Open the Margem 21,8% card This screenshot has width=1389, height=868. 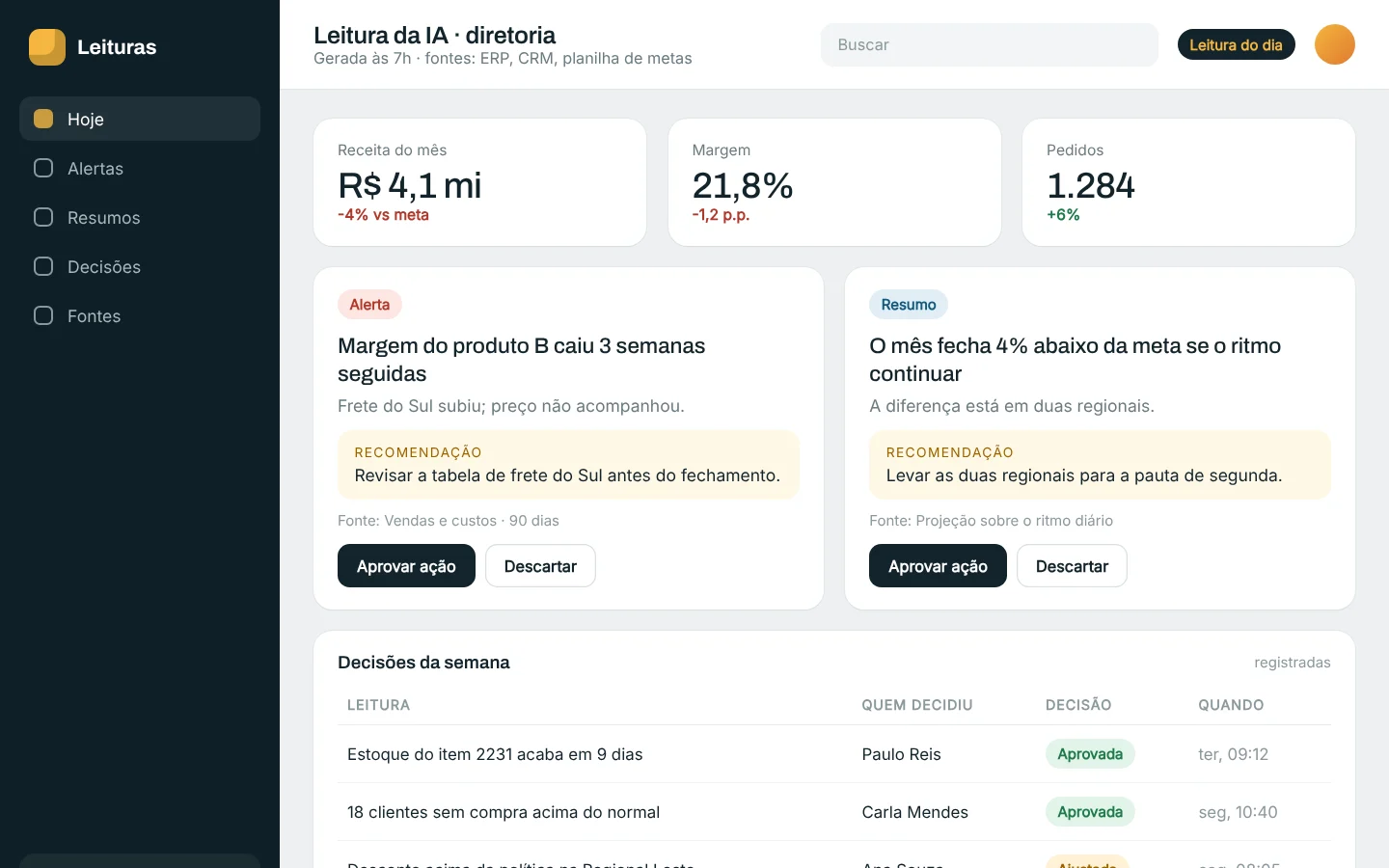pos(834,182)
